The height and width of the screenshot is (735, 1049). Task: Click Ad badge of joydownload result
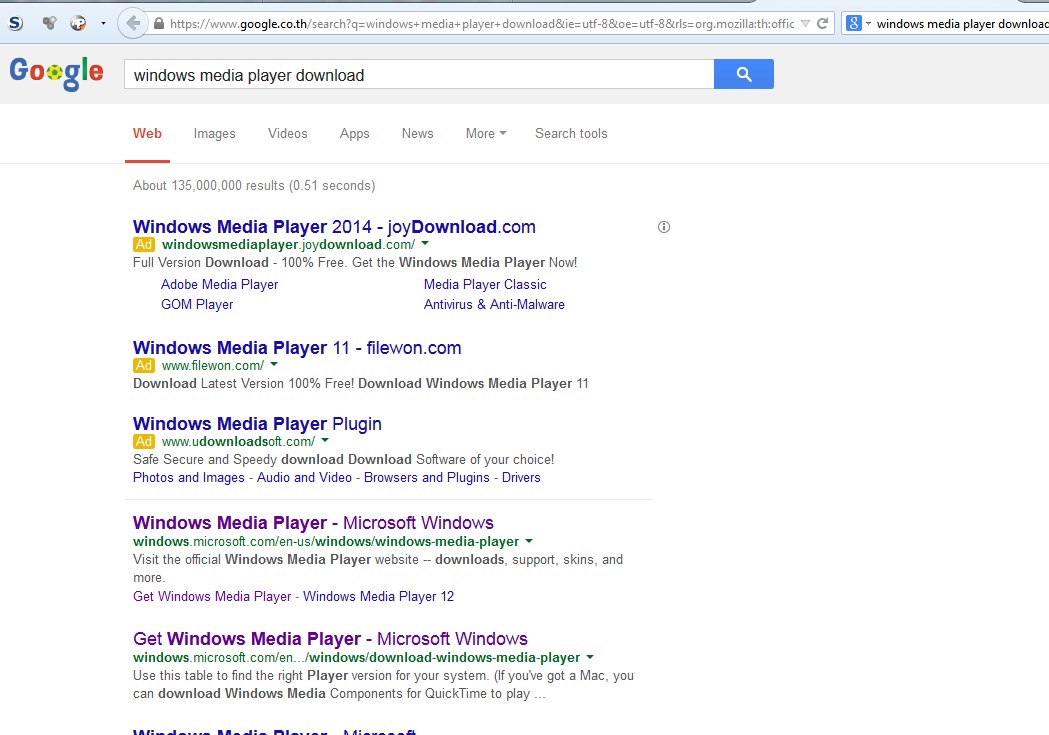point(144,245)
